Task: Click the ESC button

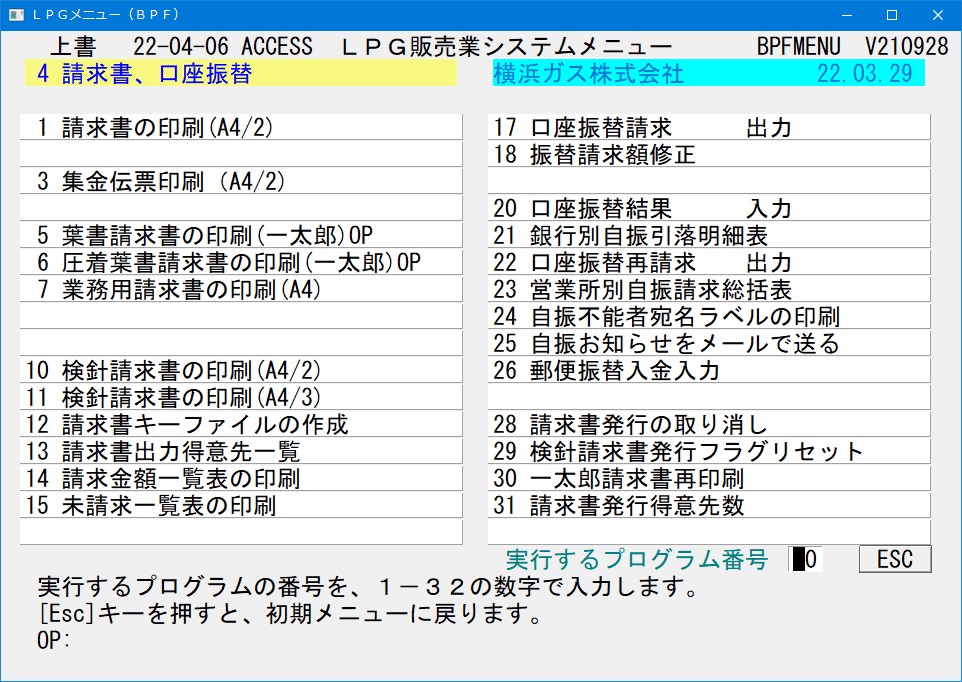Action: click(x=895, y=559)
